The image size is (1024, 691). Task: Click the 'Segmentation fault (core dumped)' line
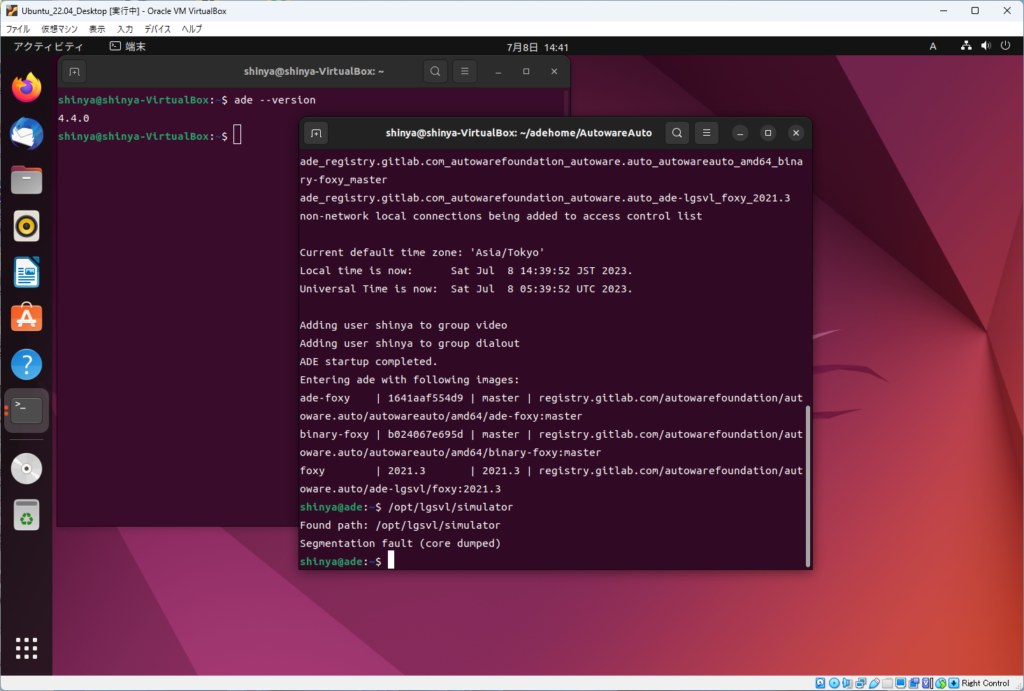pos(400,543)
